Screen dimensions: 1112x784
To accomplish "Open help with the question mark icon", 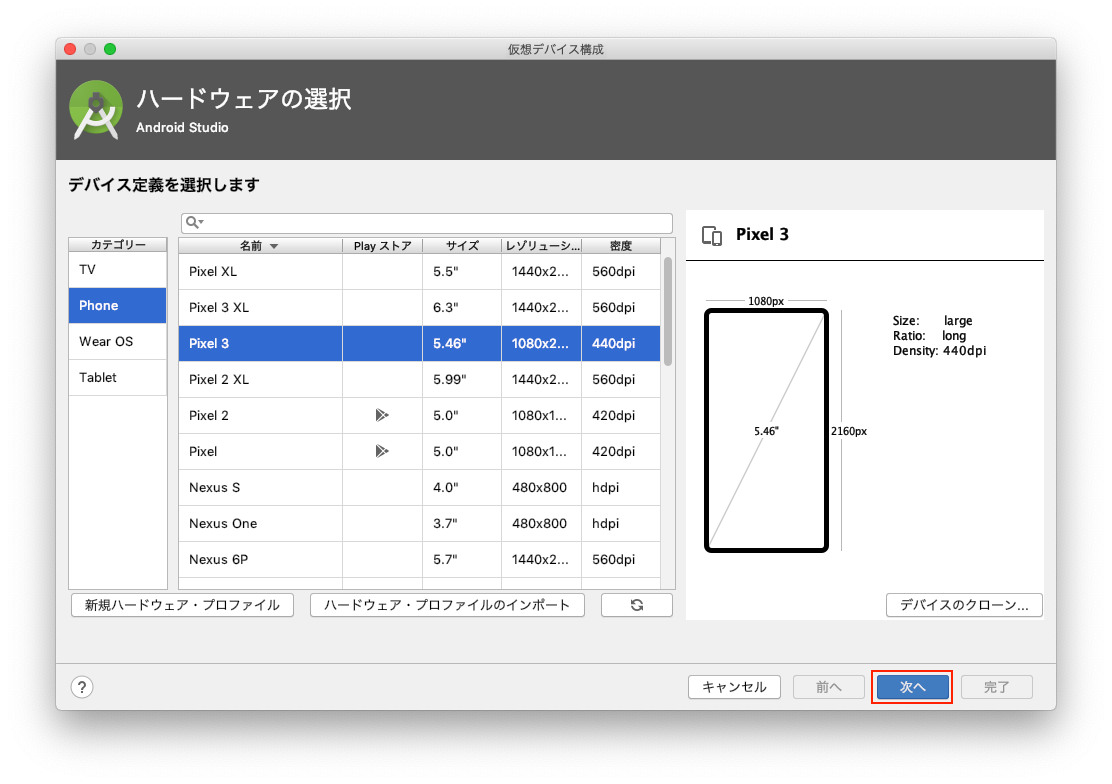I will coord(82,687).
